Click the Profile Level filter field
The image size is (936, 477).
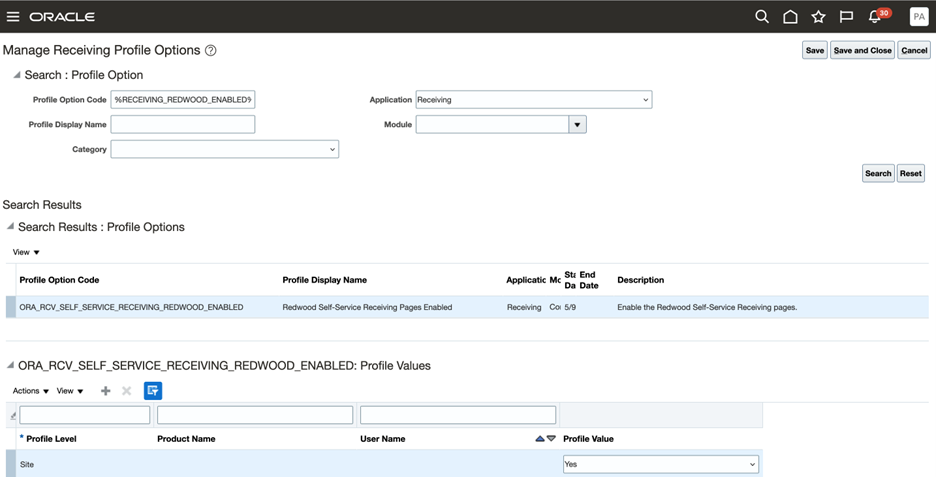click(x=85, y=416)
